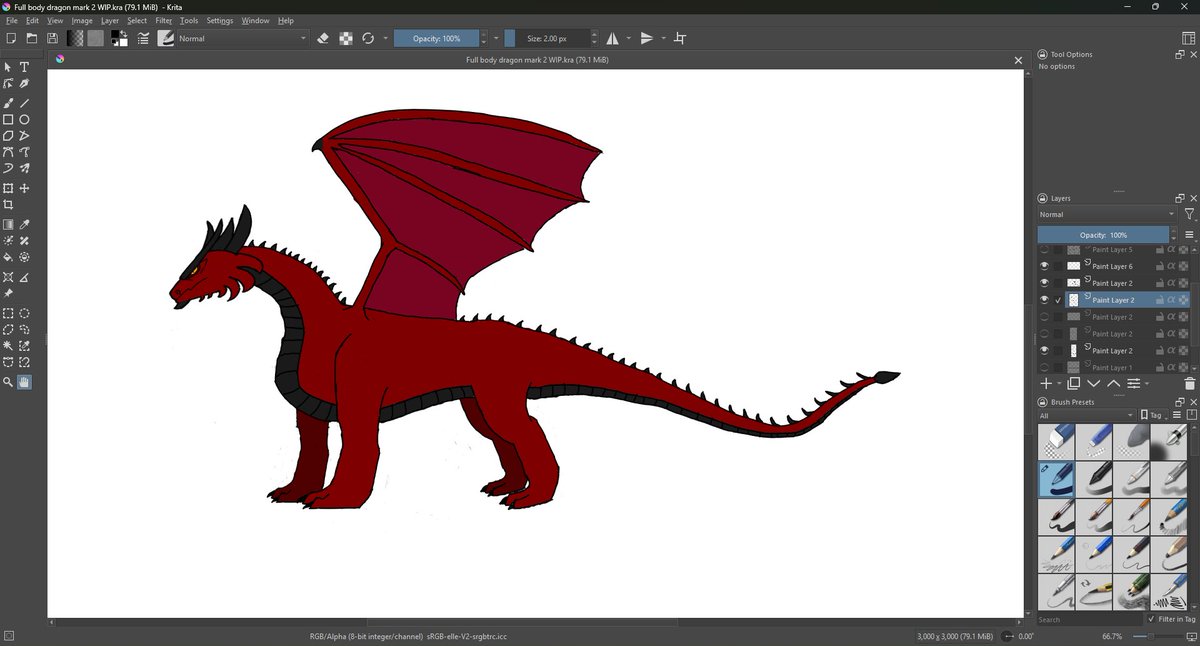
Task: Hide the Paint Layer 6 layer
Action: (1045, 267)
